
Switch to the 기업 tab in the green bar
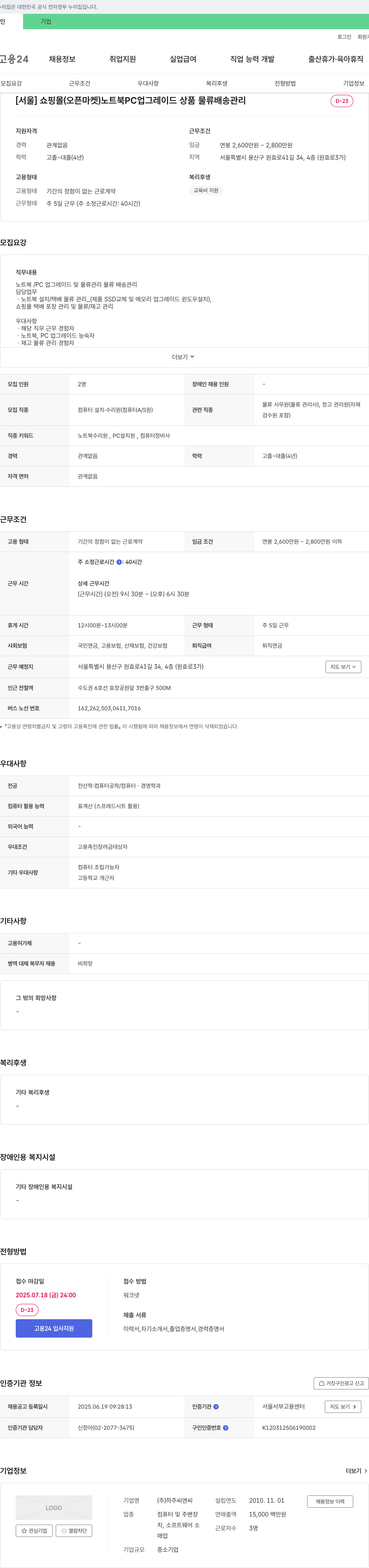[x=46, y=21]
